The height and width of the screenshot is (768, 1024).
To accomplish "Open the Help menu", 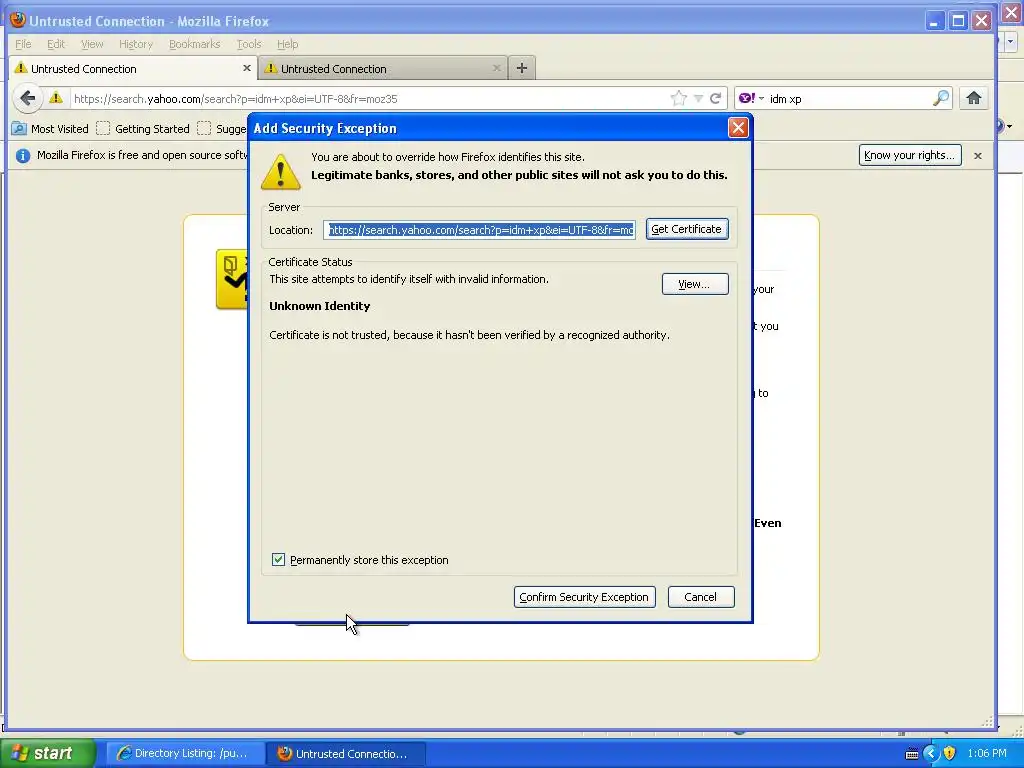I will coord(287,44).
